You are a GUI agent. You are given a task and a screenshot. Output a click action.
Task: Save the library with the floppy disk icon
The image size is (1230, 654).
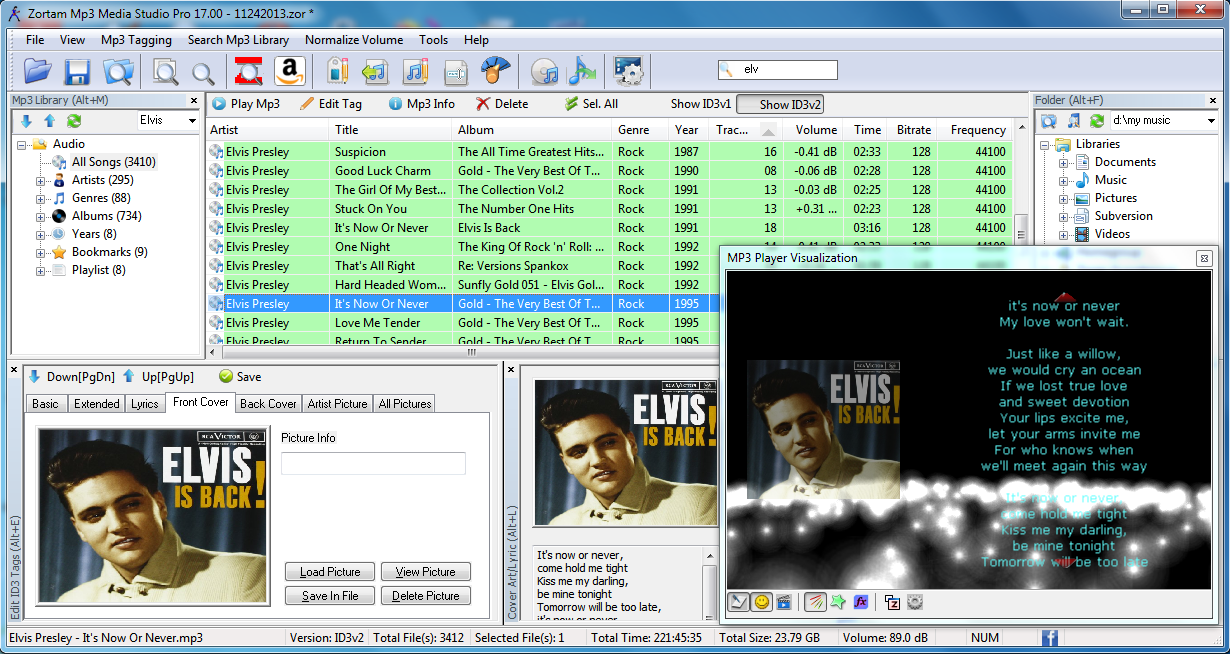tap(77, 71)
